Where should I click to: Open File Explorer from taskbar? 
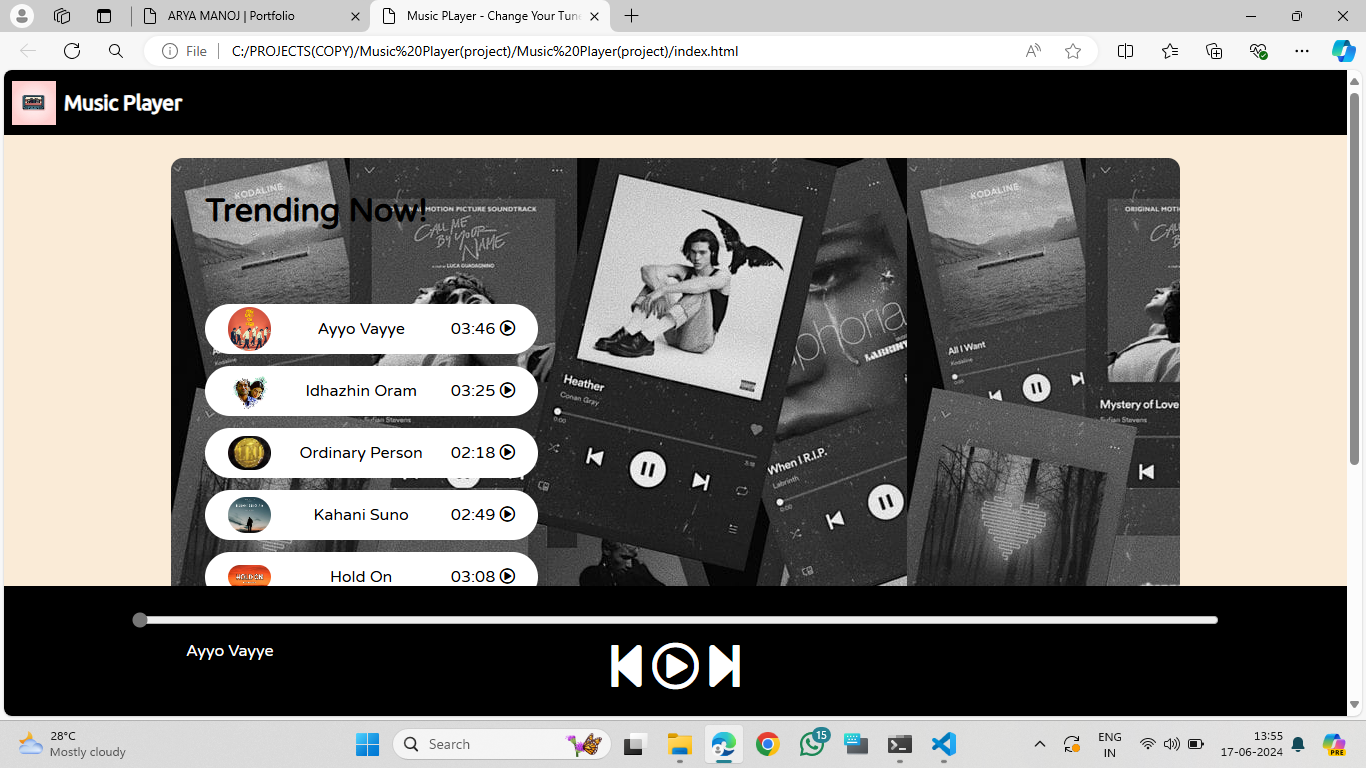[x=680, y=744]
